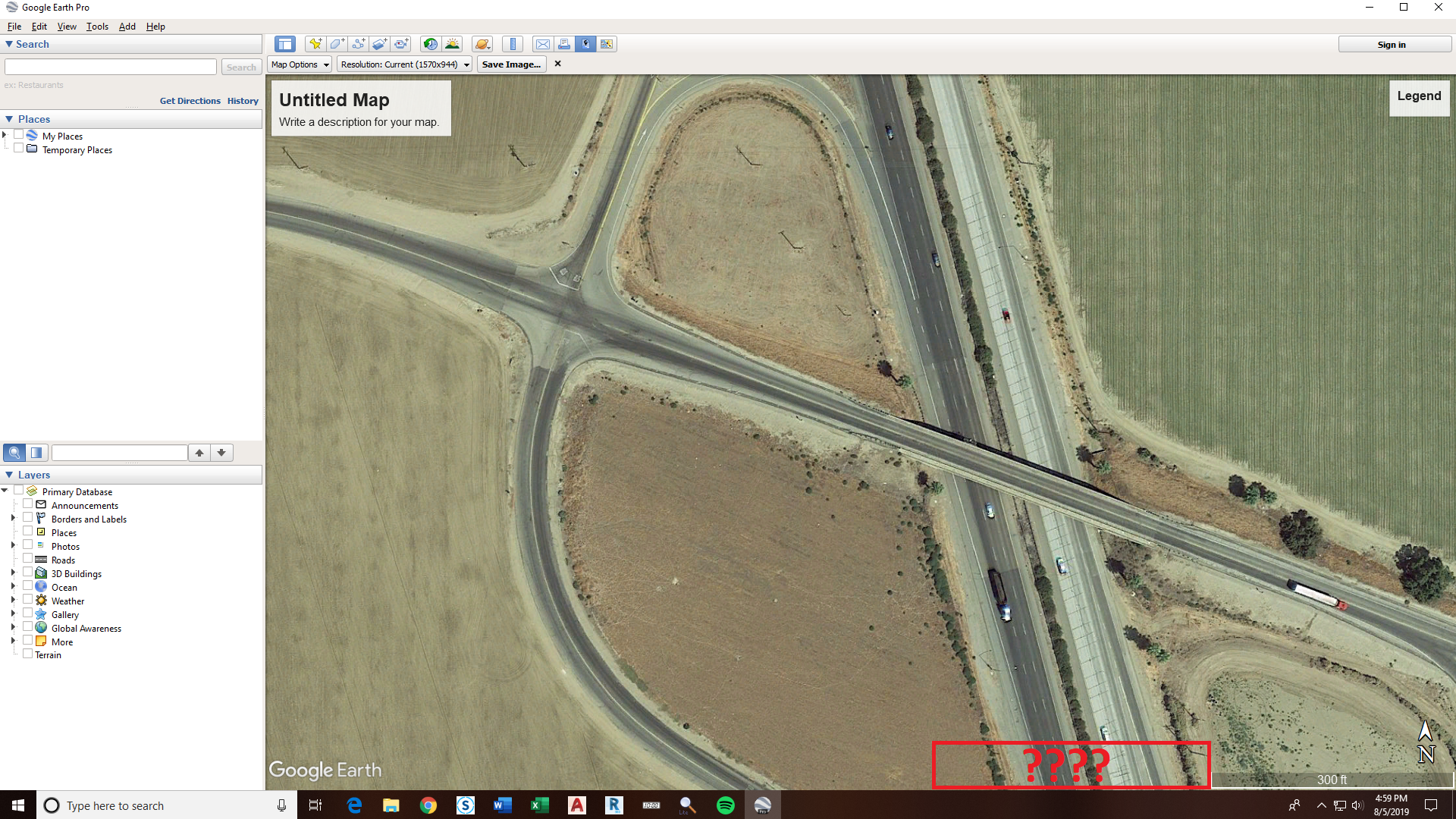Click the Add Placemark icon

click(316, 43)
